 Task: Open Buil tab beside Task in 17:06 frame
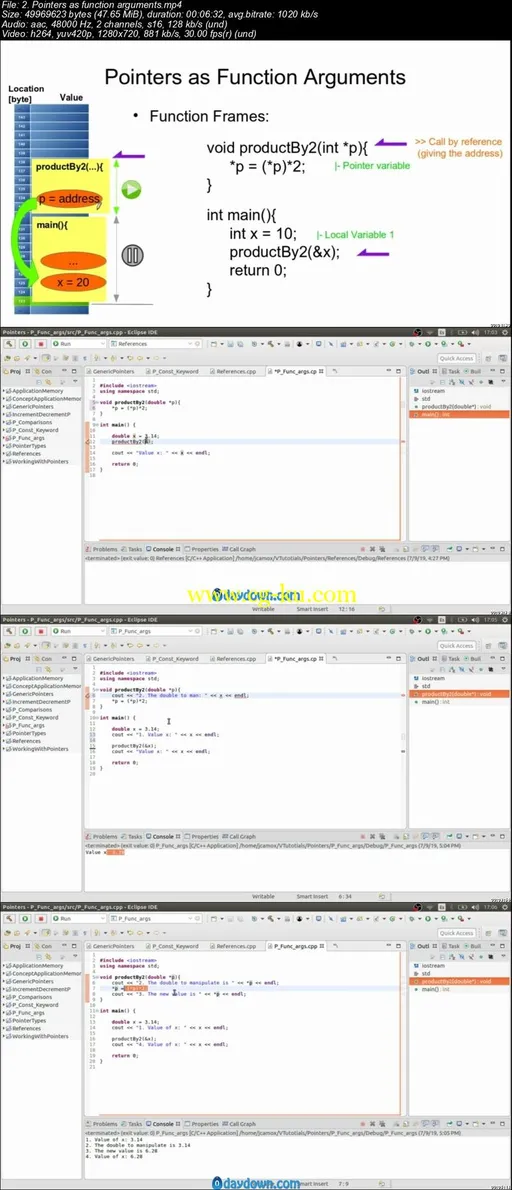pyautogui.click(x=474, y=947)
